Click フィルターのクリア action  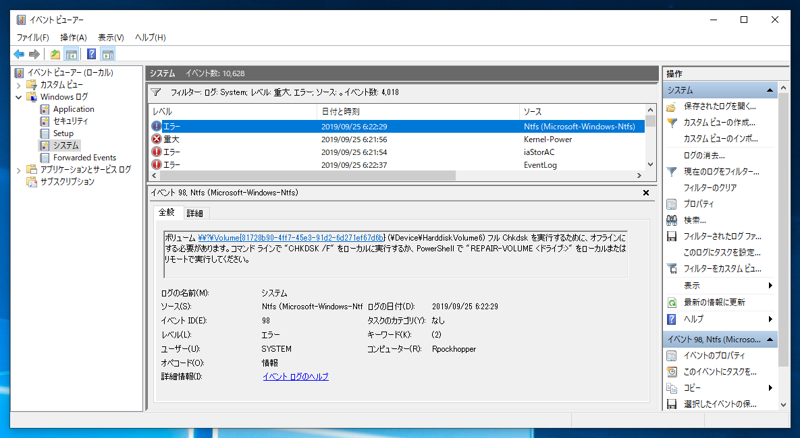(710, 188)
